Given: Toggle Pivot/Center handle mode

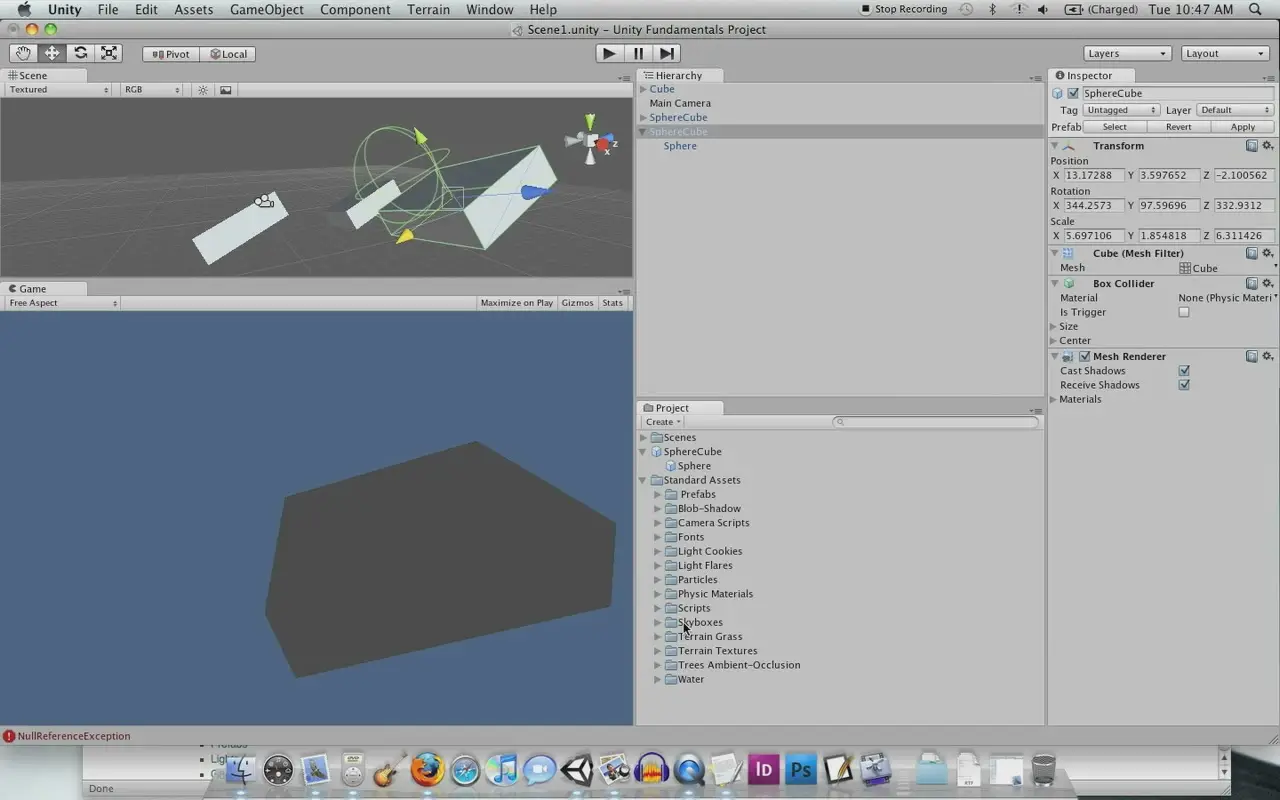Looking at the screenshot, I should [x=171, y=54].
